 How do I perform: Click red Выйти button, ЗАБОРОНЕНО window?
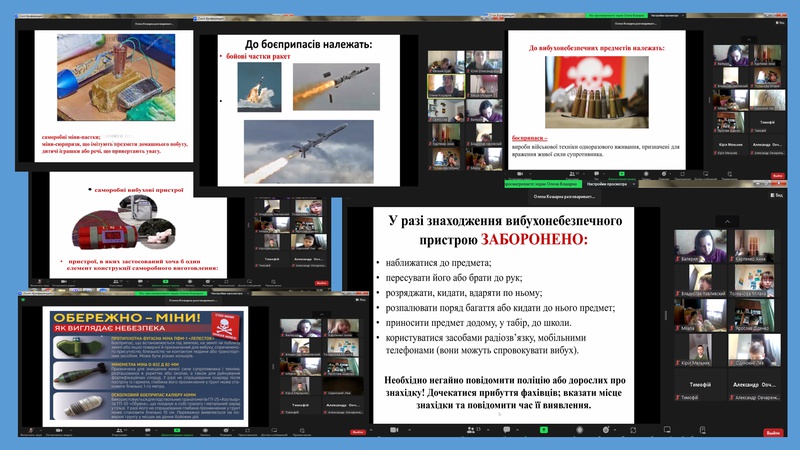(x=773, y=433)
